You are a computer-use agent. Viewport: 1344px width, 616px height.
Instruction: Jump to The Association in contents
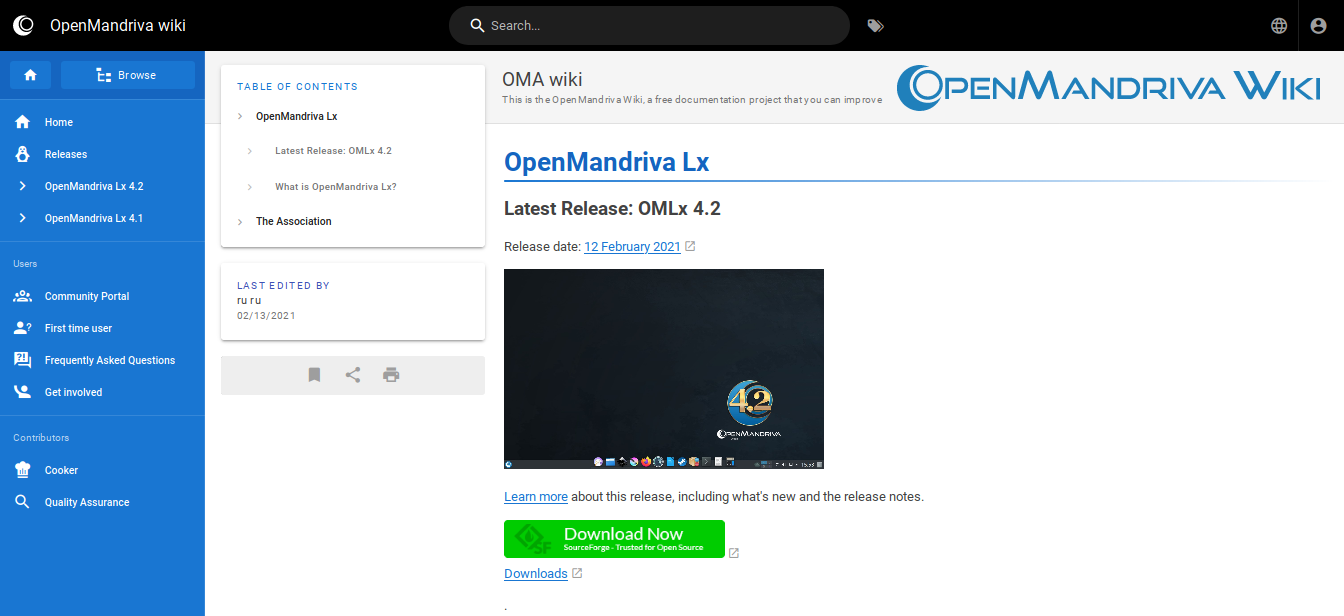(293, 221)
